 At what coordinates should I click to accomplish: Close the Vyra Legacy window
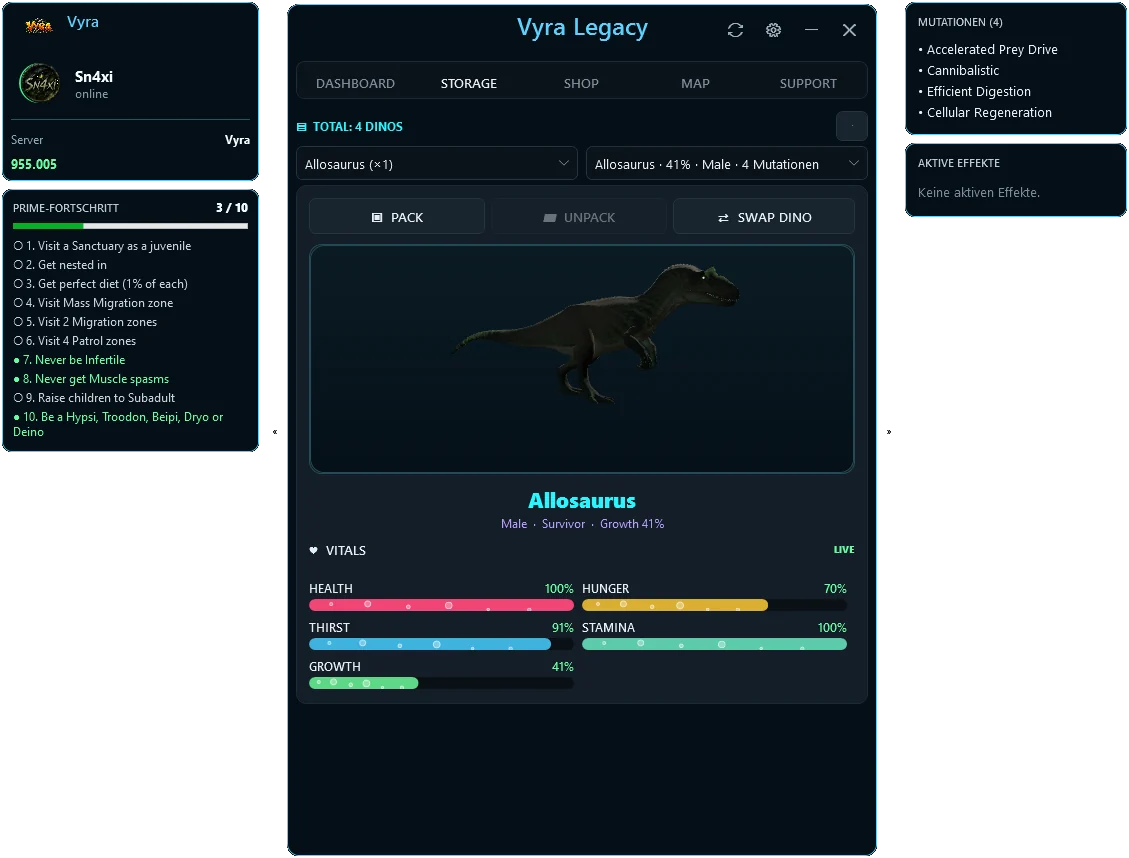click(x=850, y=30)
